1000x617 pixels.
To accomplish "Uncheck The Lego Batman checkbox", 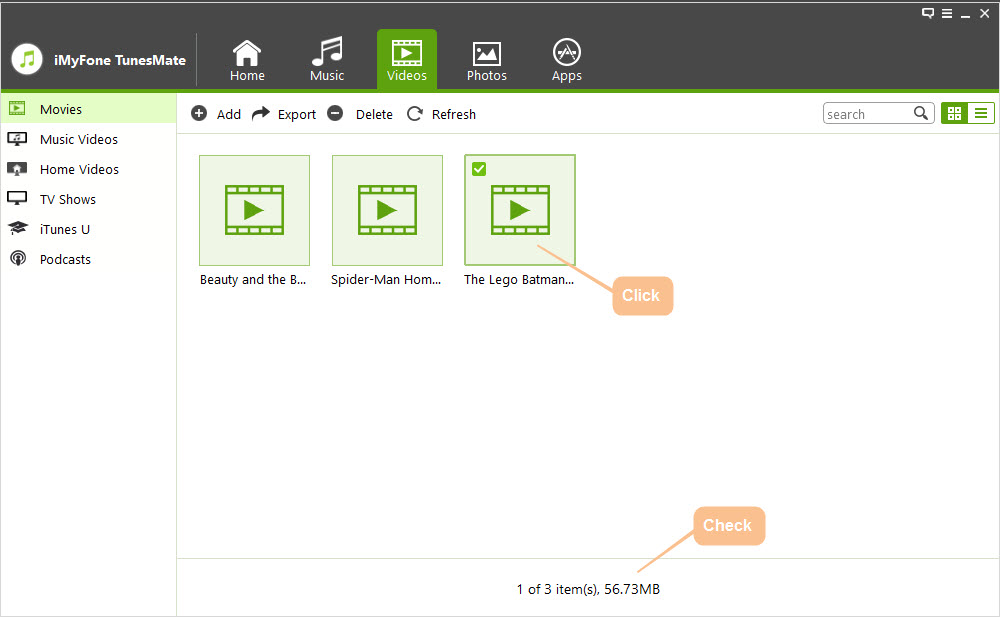I will 479,168.
